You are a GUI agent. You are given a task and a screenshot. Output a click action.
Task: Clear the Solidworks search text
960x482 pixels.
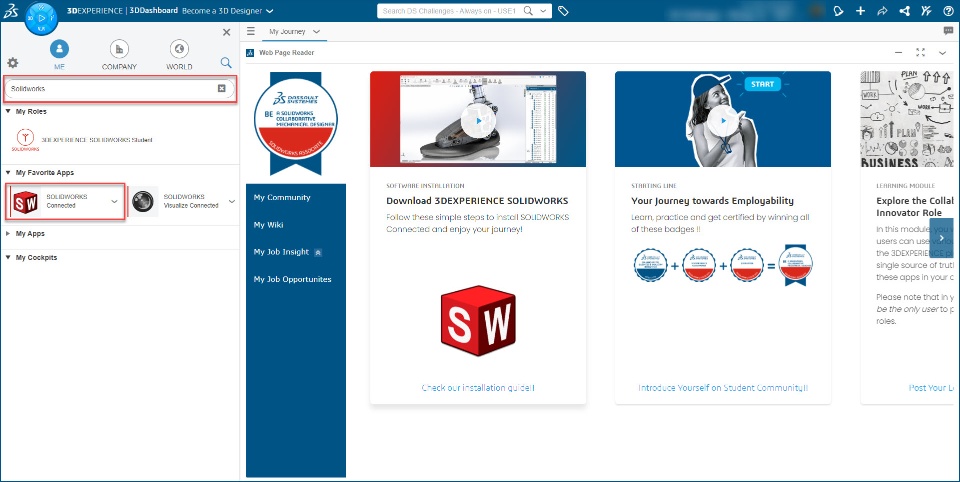coord(222,88)
